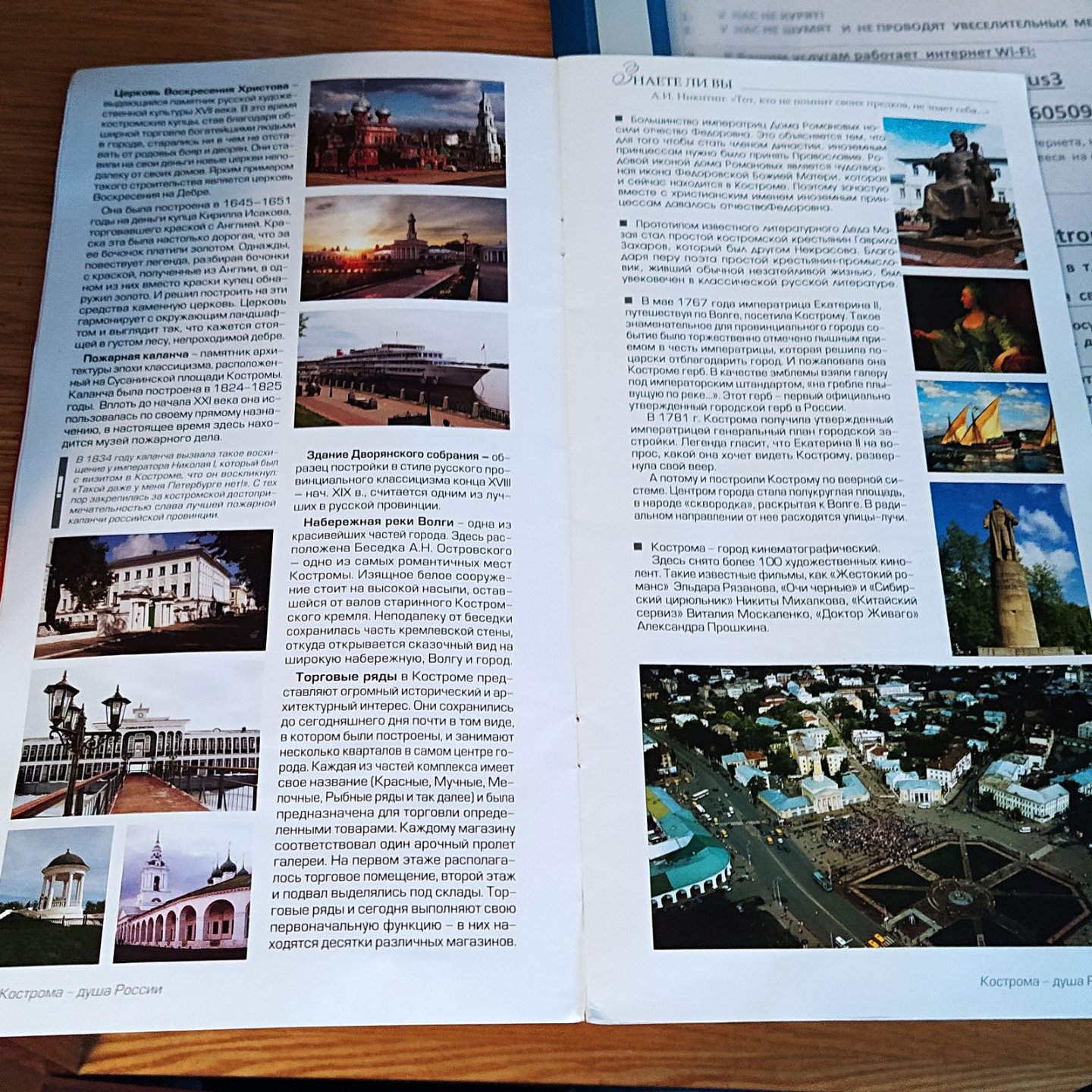Click the bullet square before 'Кострома – город'
1092x1092 pixels.
point(638,546)
